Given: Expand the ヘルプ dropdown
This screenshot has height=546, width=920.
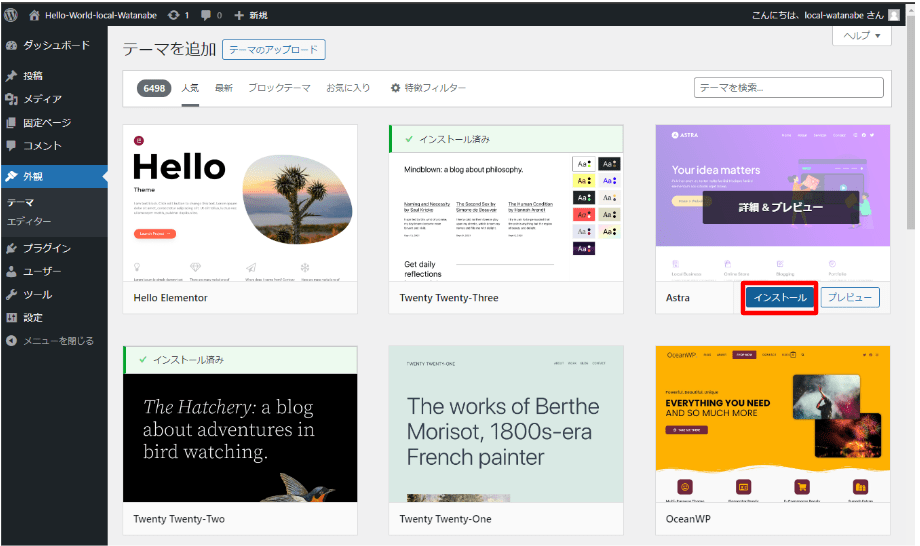Looking at the screenshot, I should [862, 36].
